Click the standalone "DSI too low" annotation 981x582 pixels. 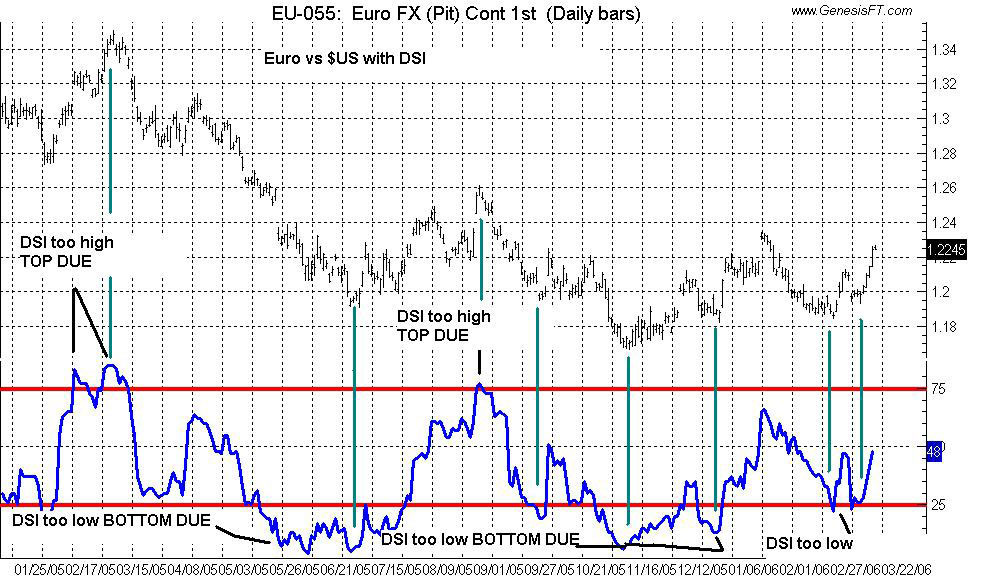(x=809, y=543)
